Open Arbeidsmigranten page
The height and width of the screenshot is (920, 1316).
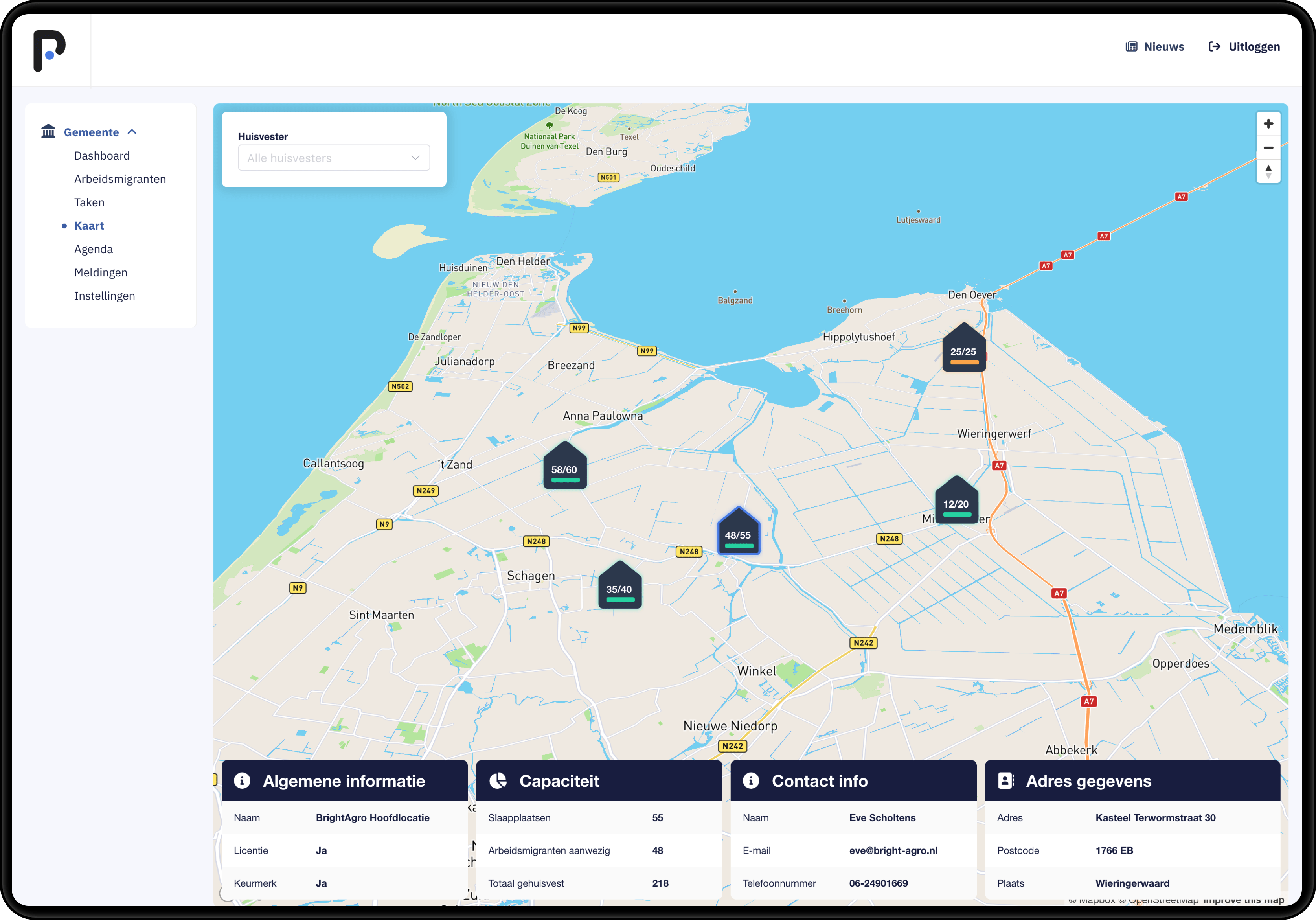tap(120, 179)
